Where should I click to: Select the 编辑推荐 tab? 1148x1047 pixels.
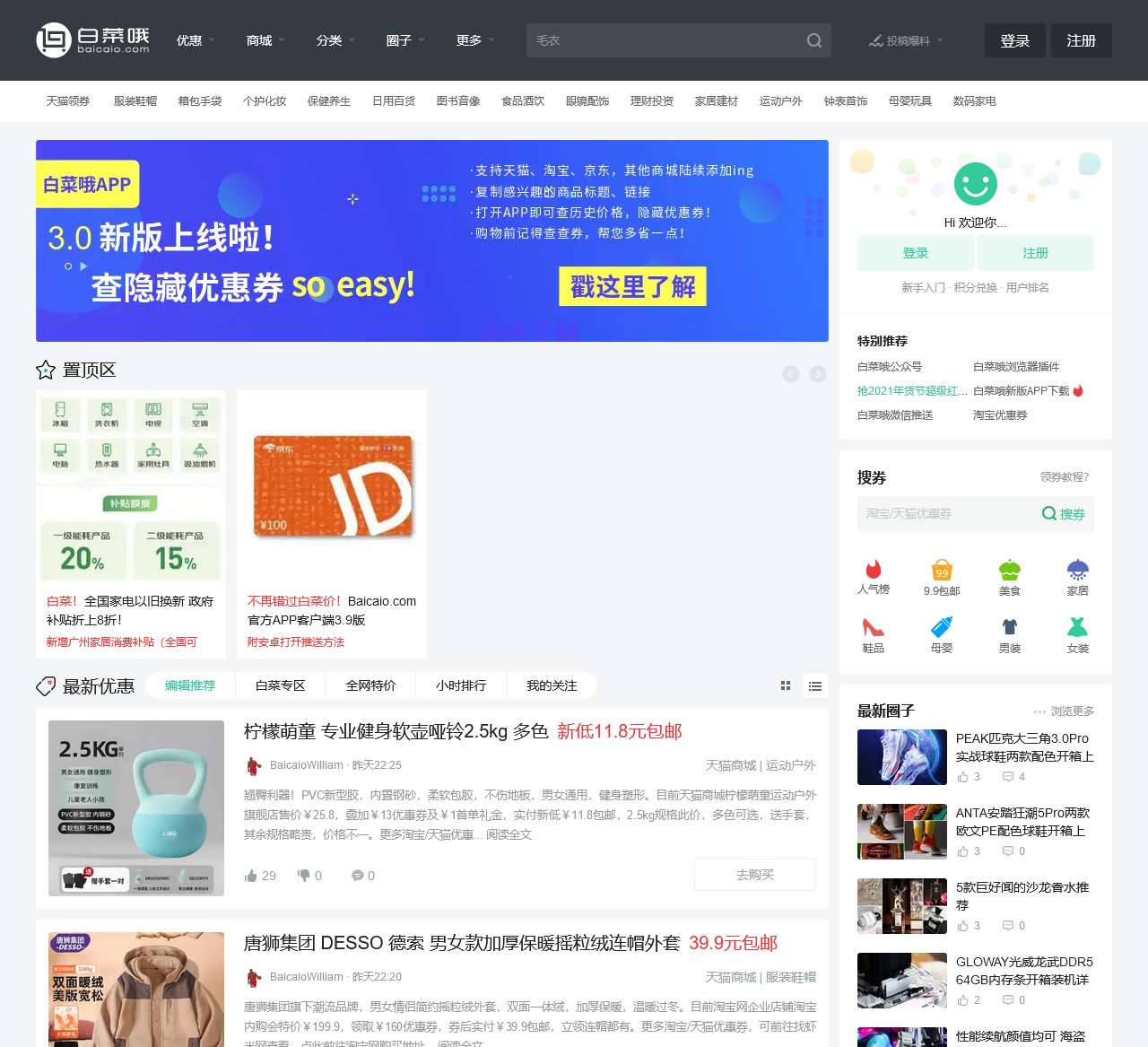[190, 685]
